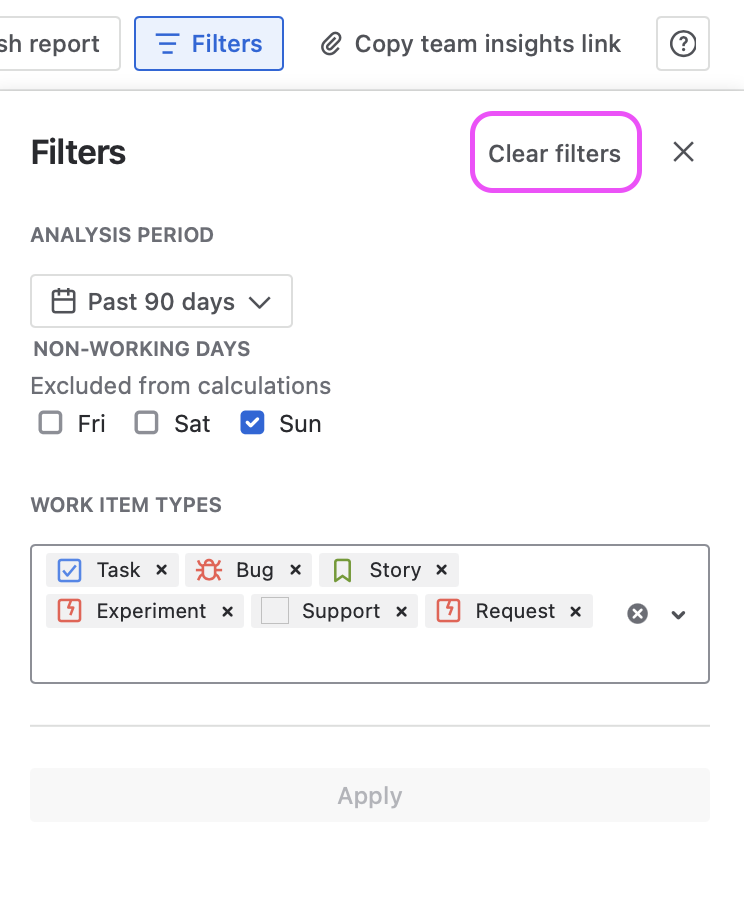744x905 pixels.
Task: Expand the work item types chevron
Action: [x=678, y=615]
